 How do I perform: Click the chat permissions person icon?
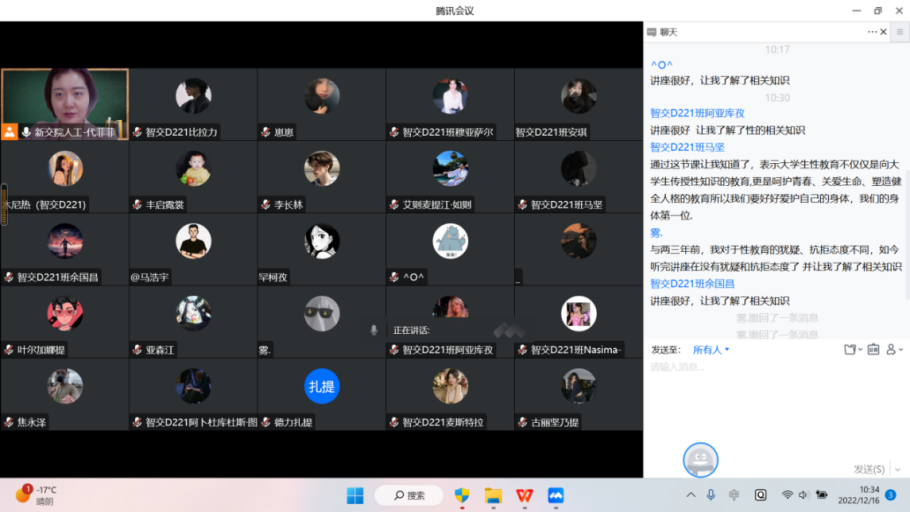click(892, 350)
